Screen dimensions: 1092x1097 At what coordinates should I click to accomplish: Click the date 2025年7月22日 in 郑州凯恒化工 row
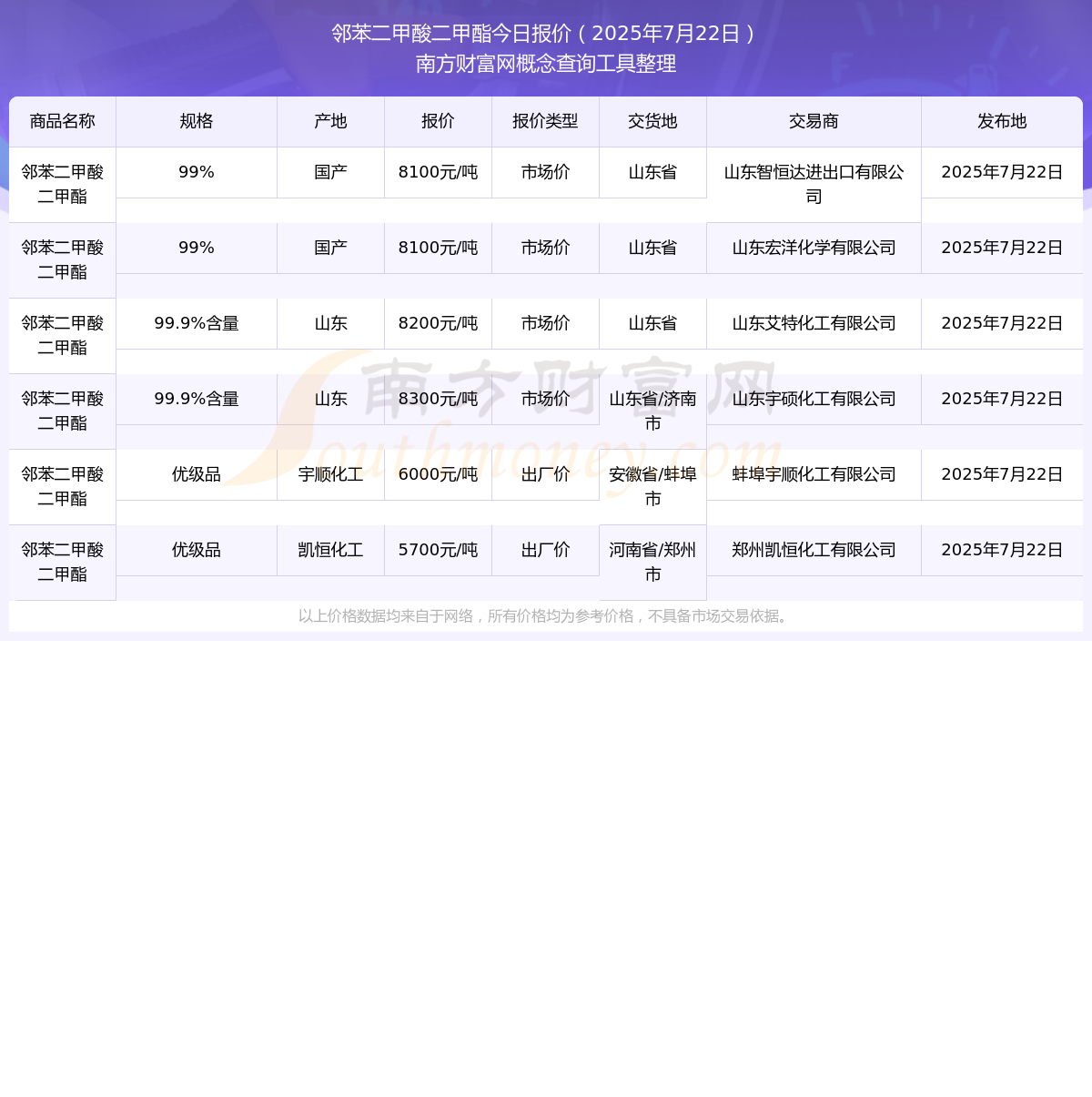[x=1002, y=551]
